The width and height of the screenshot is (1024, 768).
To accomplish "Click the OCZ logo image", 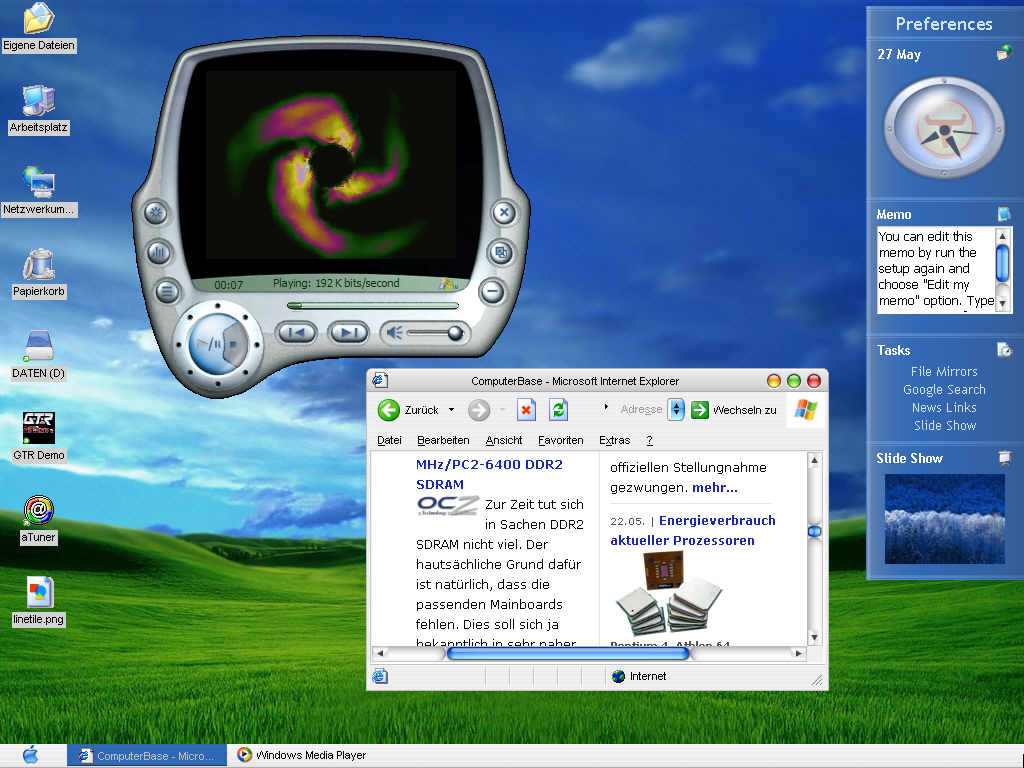I will tap(447, 505).
